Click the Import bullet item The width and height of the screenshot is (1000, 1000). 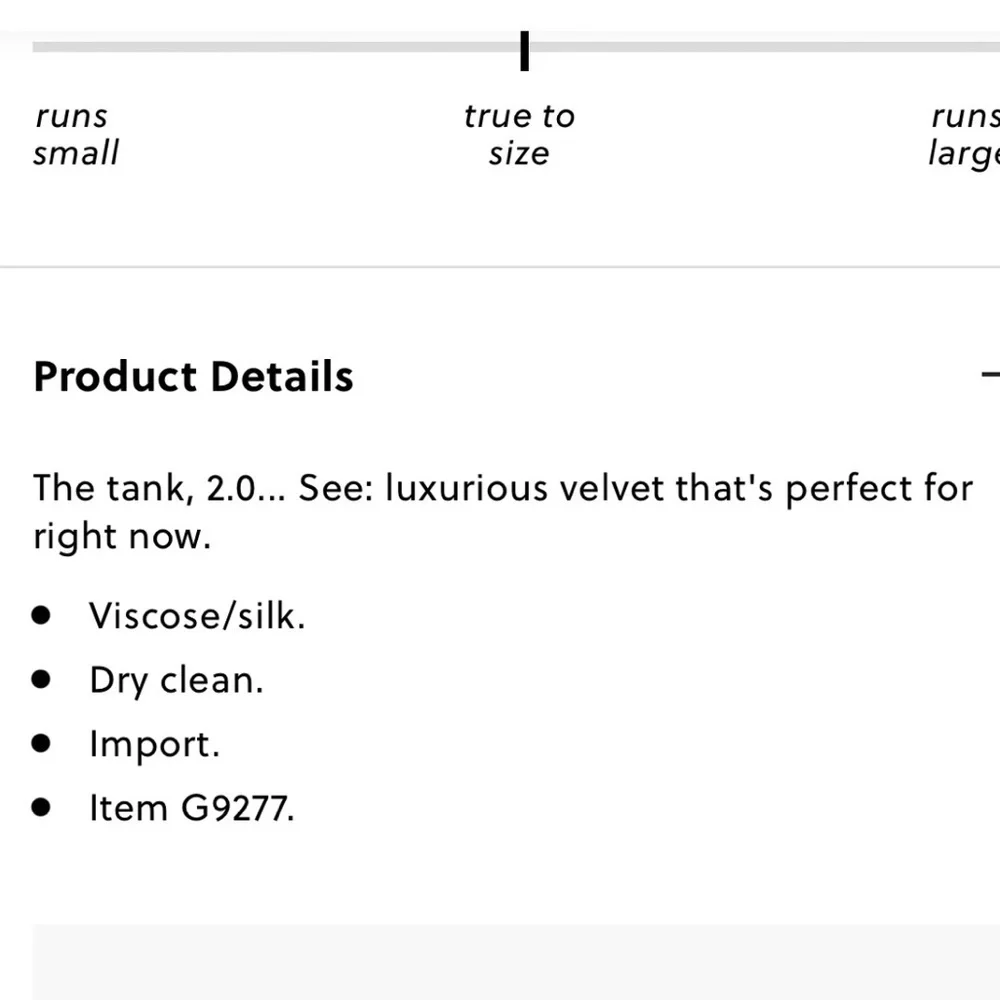point(154,745)
